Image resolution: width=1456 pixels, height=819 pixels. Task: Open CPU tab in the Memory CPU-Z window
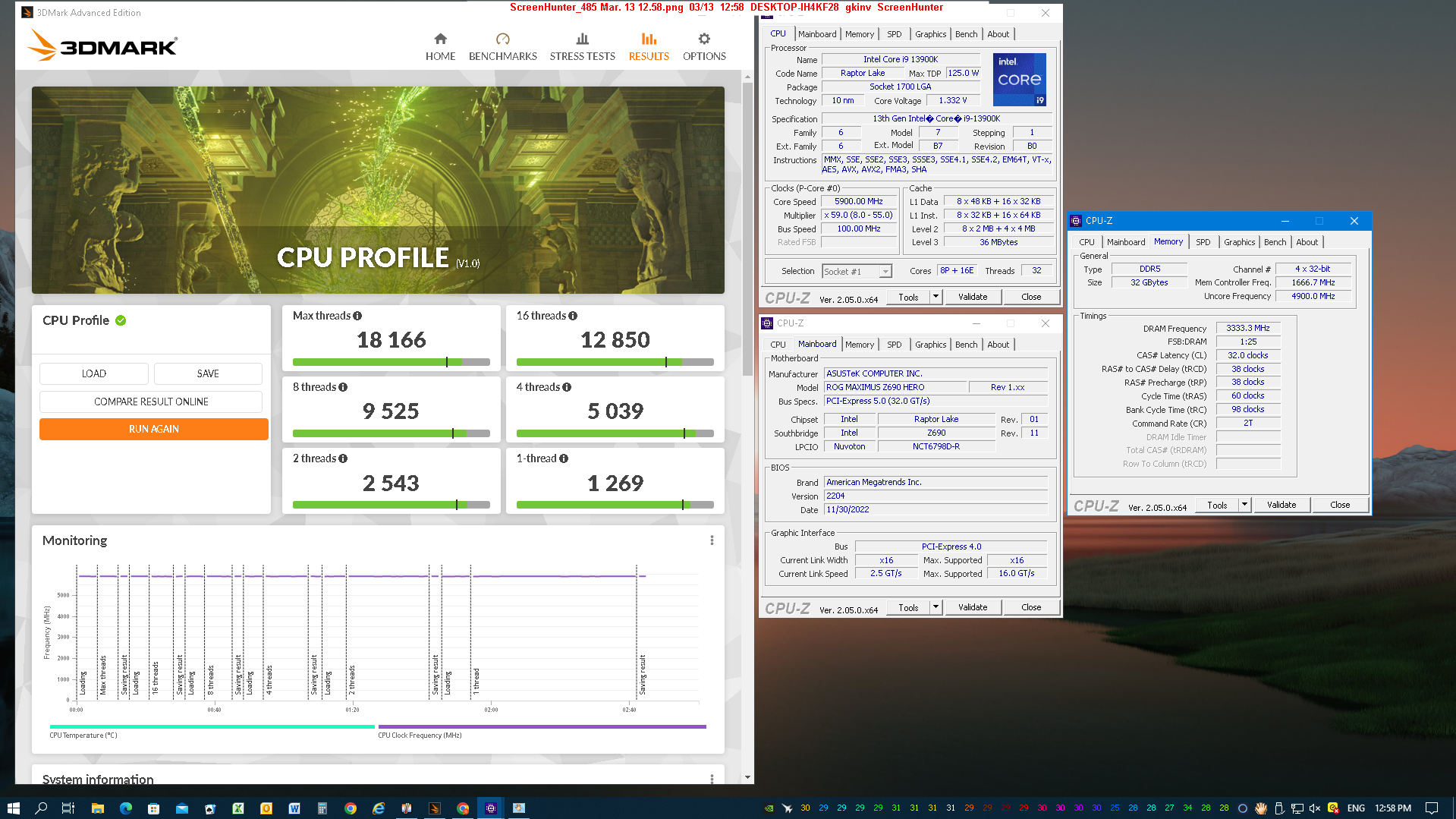[x=1086, y=242]
